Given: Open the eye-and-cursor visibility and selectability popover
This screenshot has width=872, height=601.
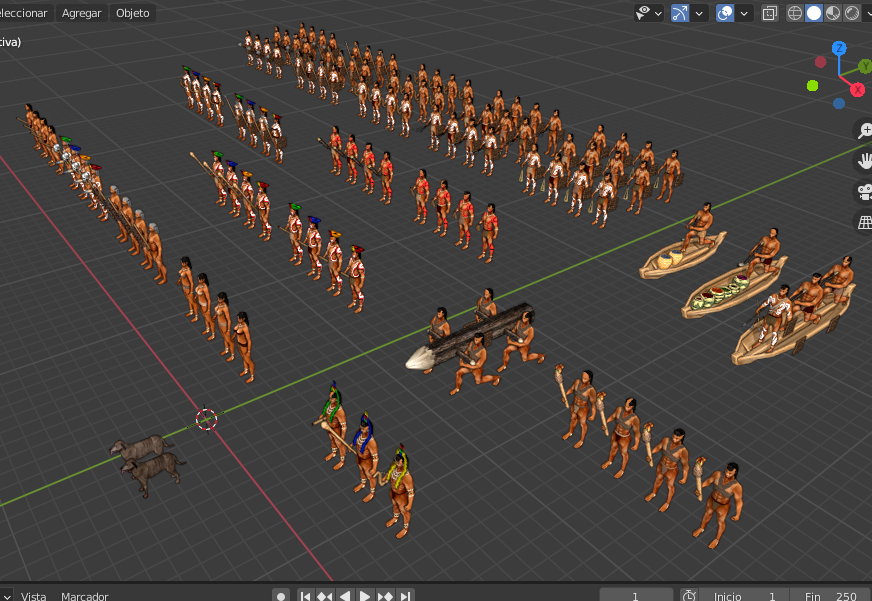Looking at the screenshot, I should 649,13.
